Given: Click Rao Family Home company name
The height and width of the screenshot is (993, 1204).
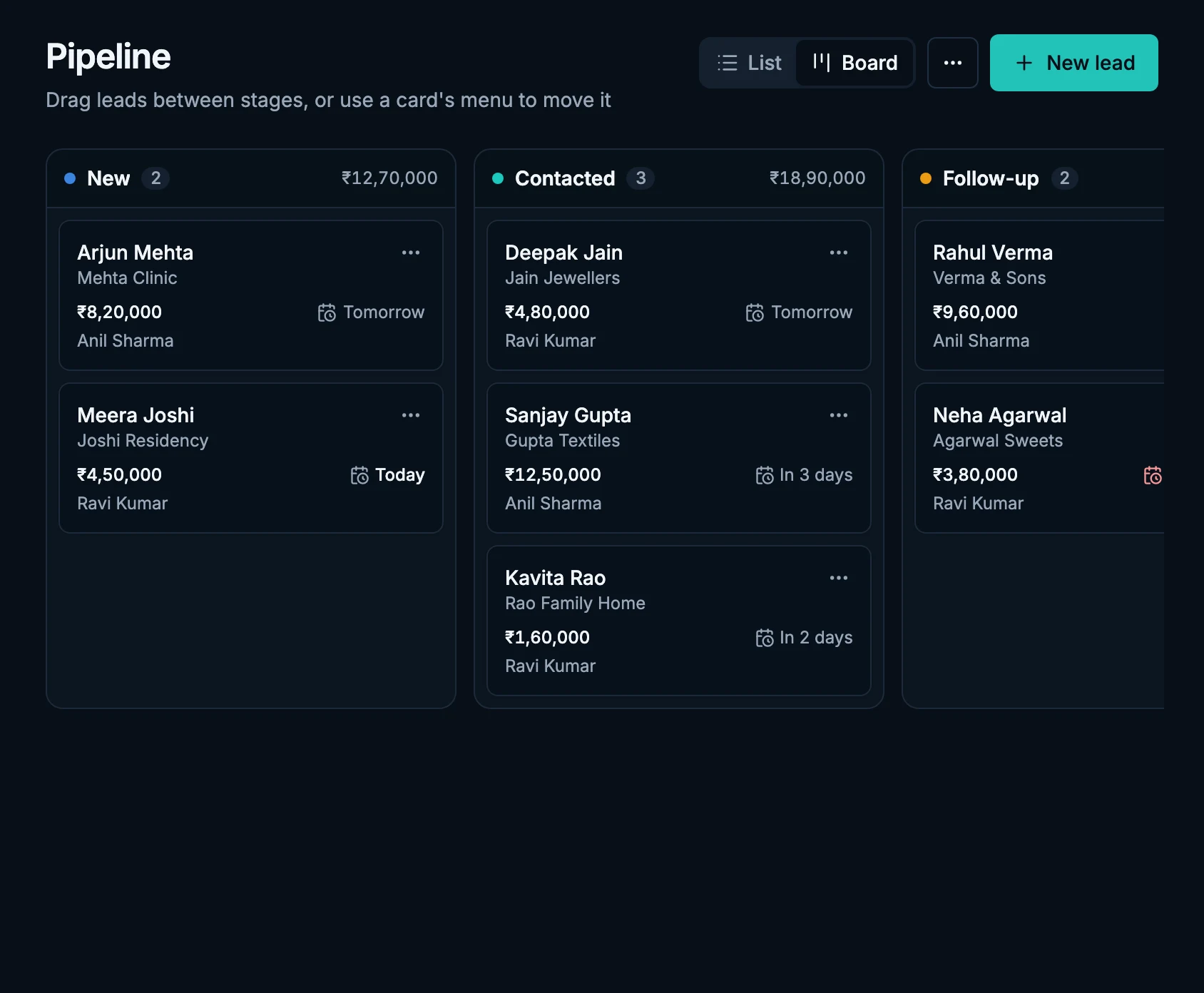Looking at the screenshot, I should pyautogui.click(x=575, y=604).
